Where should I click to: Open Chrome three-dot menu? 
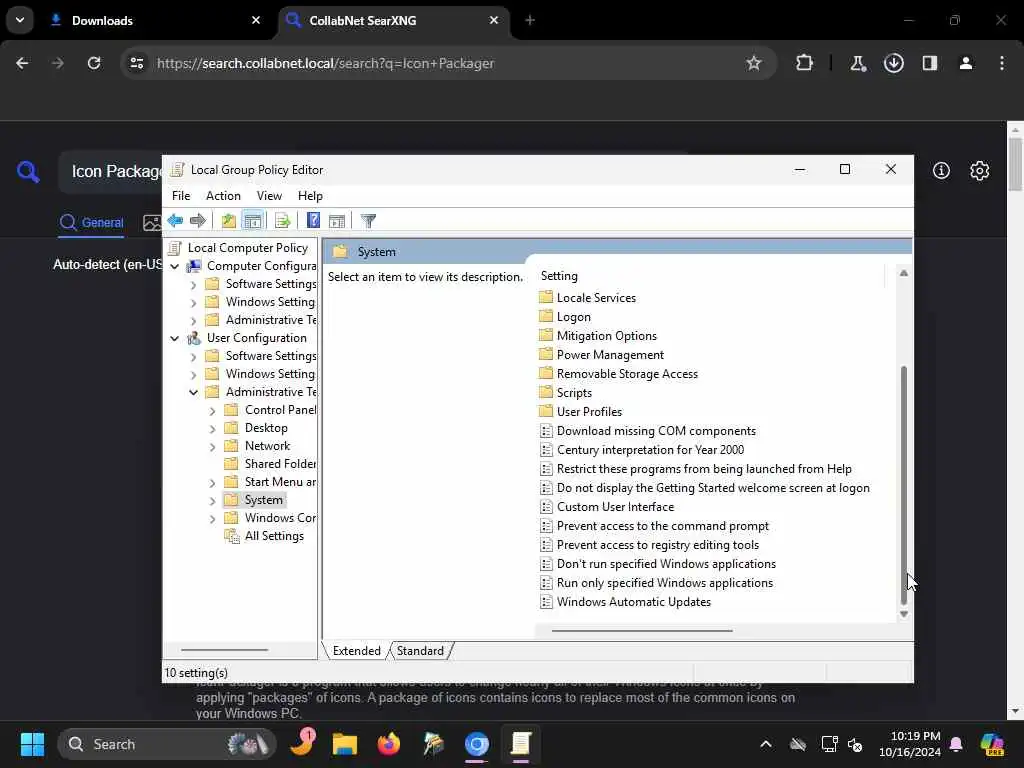1002,63
